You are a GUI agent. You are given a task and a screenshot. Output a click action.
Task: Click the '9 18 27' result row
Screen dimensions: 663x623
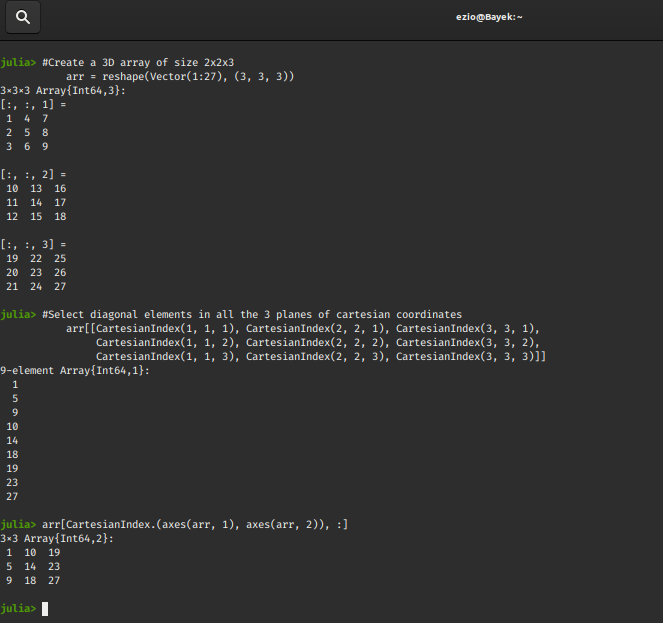[33, 580]
